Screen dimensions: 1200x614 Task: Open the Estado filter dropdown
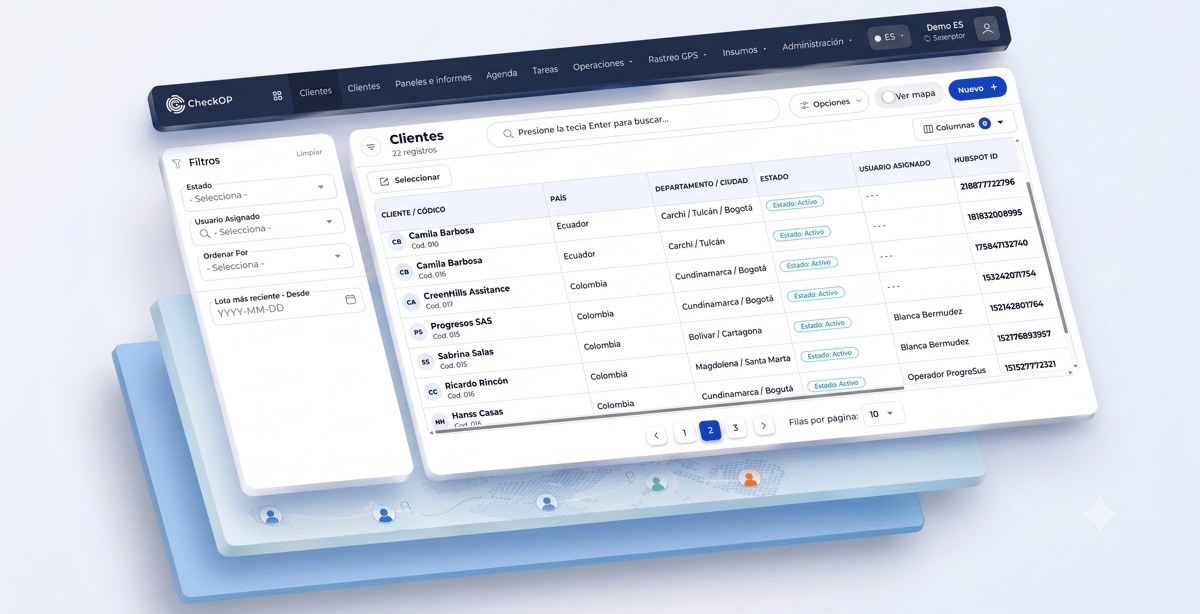point(262,193)
